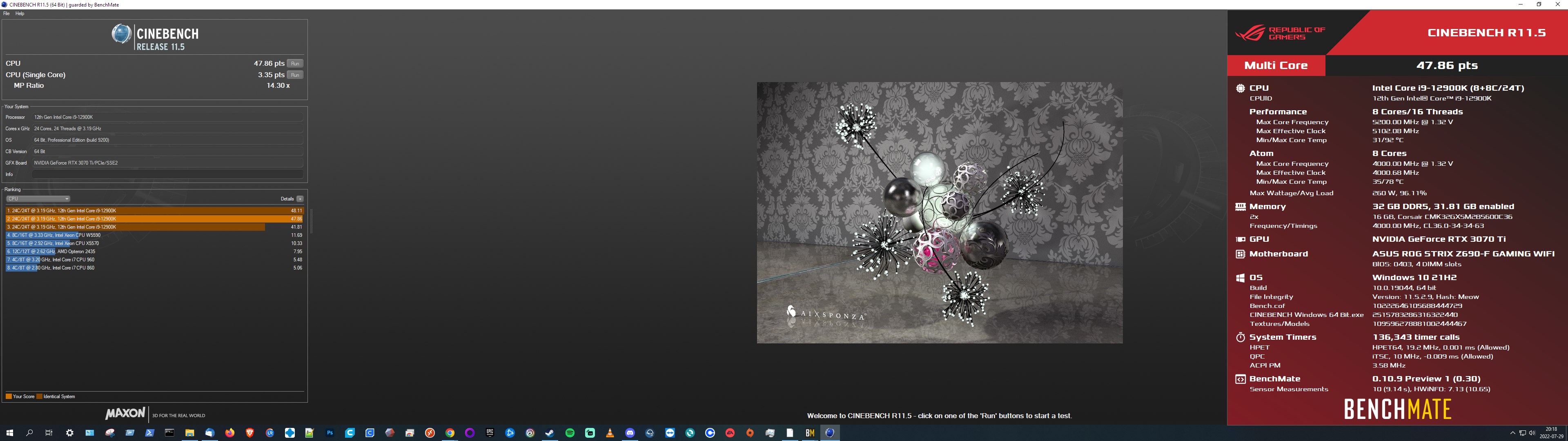Image resolution: width=1568 pixels, height=441 pixels.
Task: Select ranking row 3 scoring 41.81
Action: 154,227
